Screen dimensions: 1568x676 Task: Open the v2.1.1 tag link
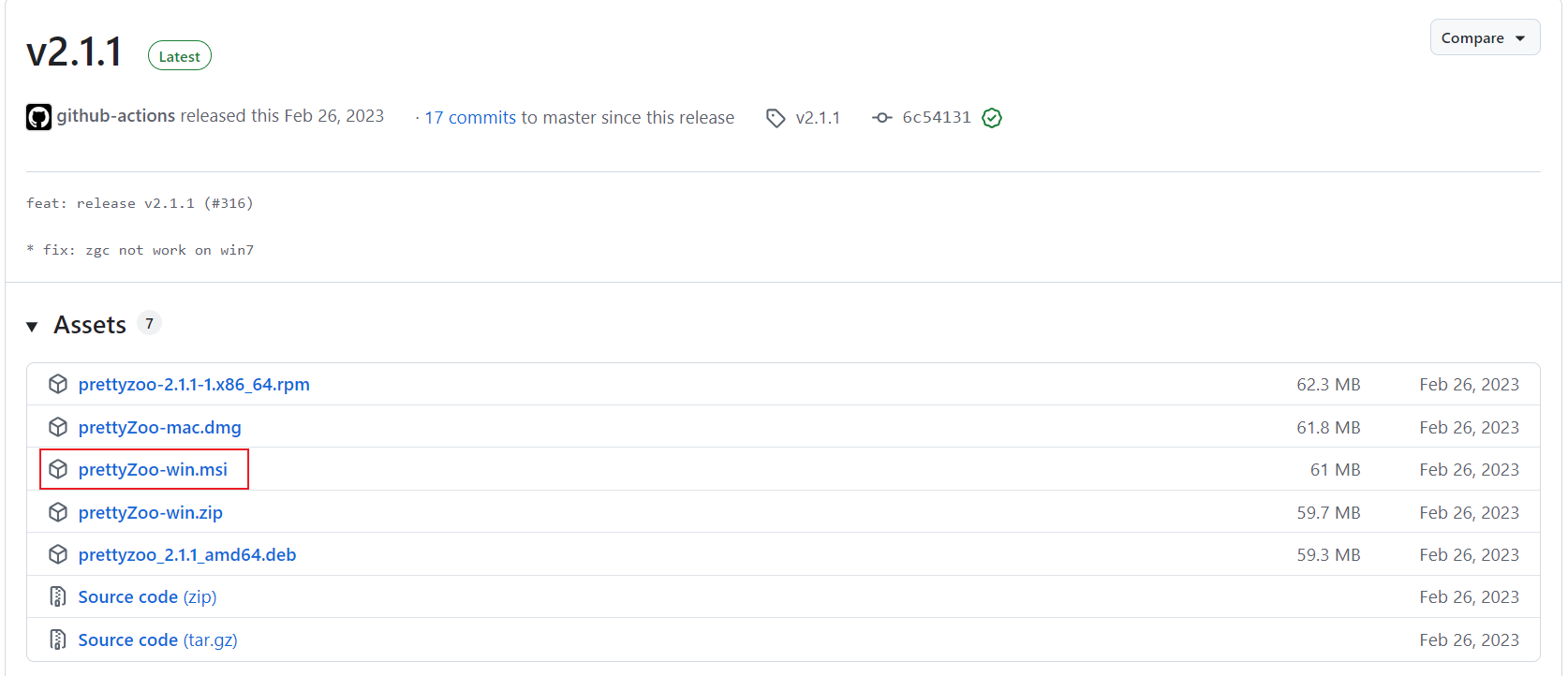(818, 118)
